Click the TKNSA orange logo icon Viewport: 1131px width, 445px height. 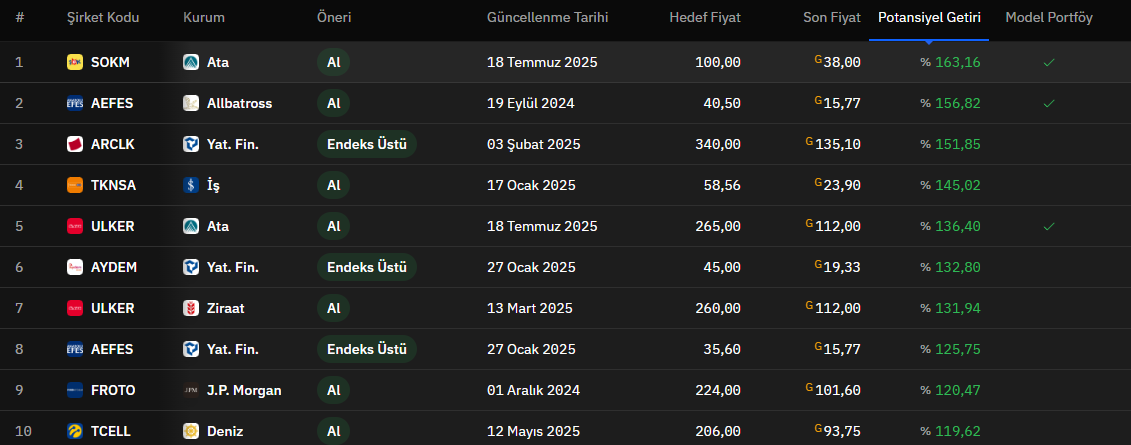point(75,185)
